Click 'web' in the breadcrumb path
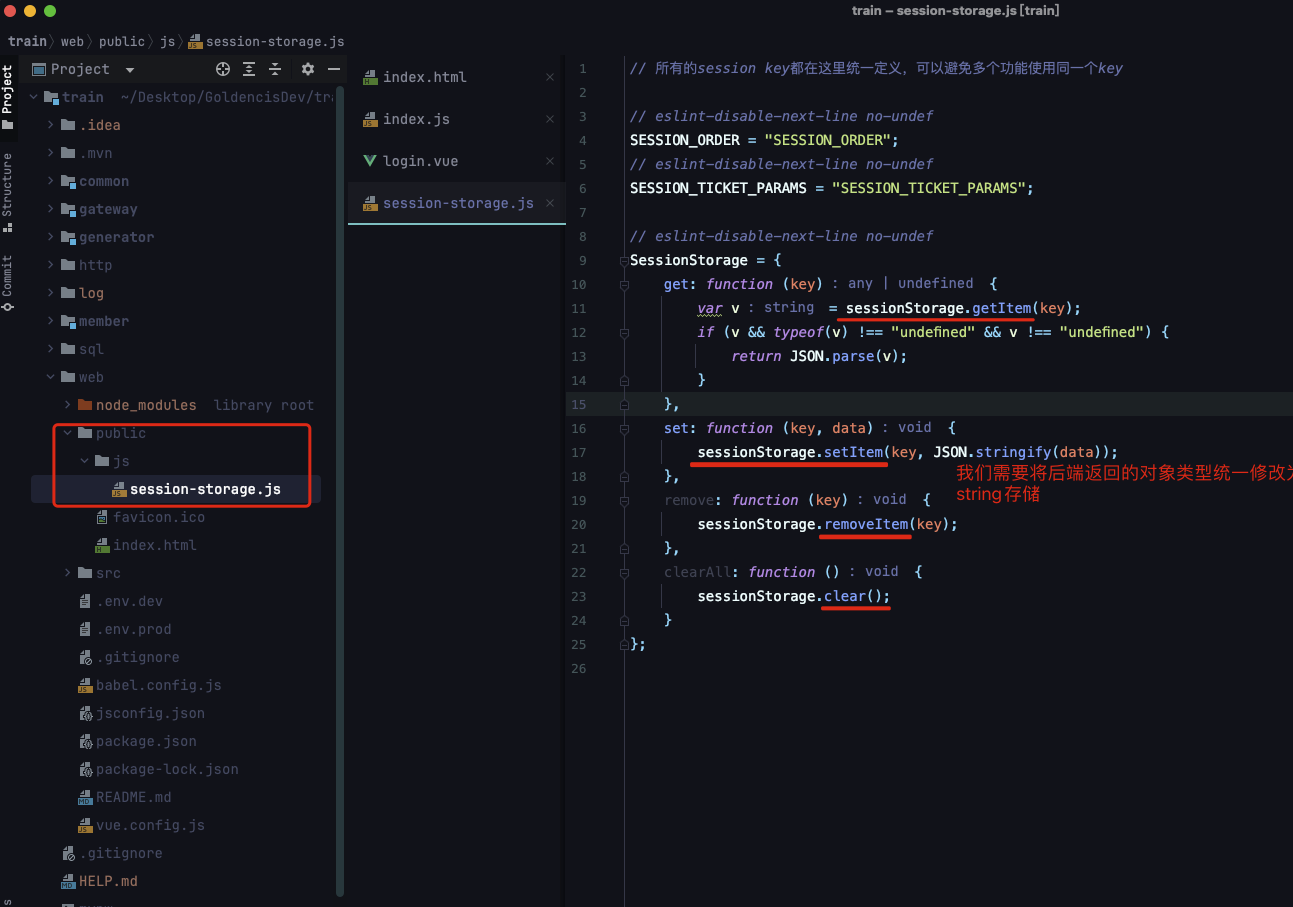Image resolution: width=1293 pixels, height=907 pixels. coord(72,41)
